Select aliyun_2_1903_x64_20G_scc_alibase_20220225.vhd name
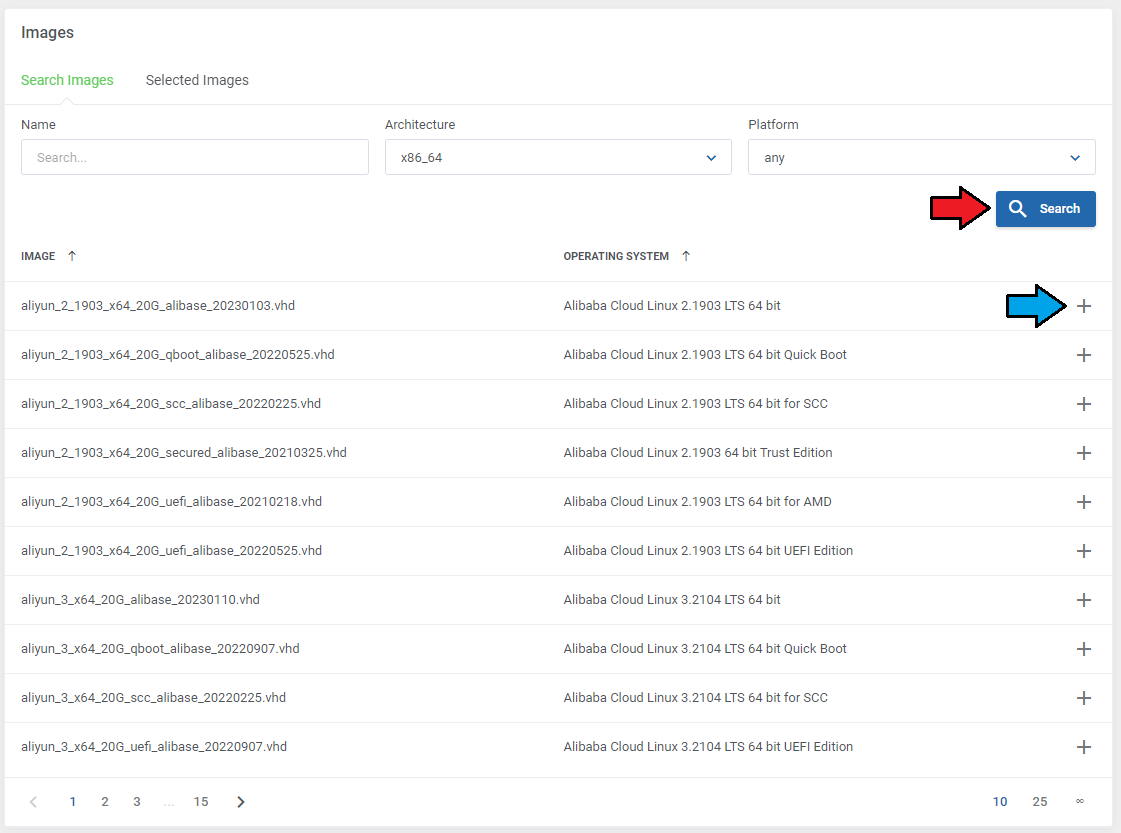Image resolution: width=1121 pixels, height=833 pixels. pos(171,404)
